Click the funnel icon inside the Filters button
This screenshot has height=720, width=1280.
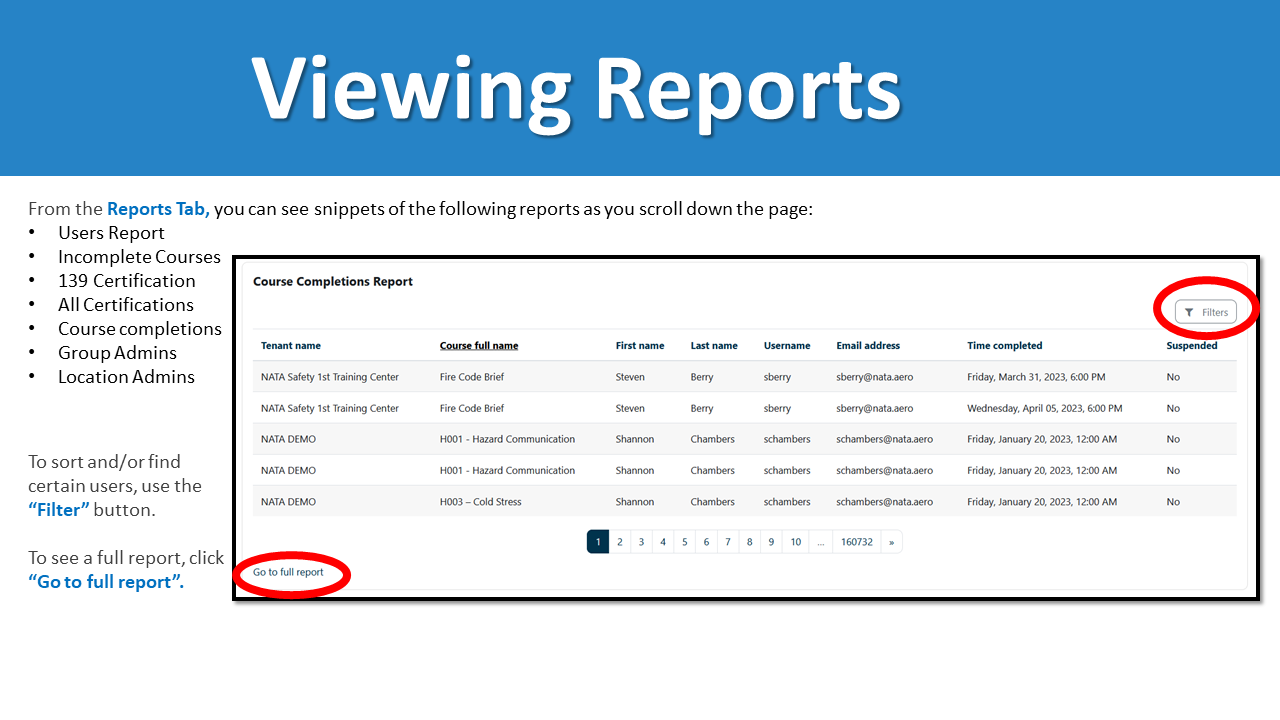pos(1189,312)
